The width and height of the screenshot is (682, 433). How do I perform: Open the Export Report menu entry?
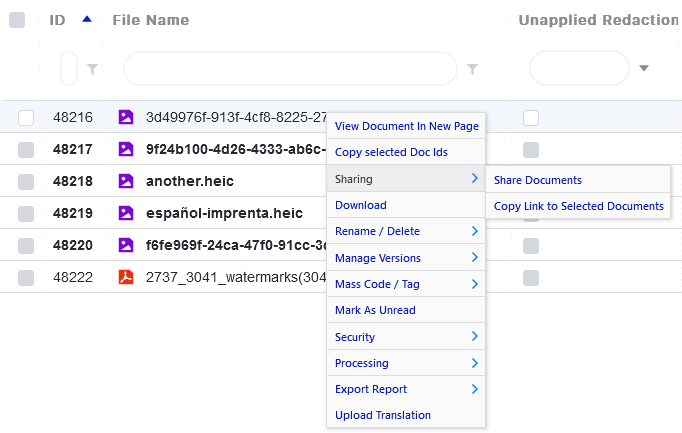(x=406, y=389)
